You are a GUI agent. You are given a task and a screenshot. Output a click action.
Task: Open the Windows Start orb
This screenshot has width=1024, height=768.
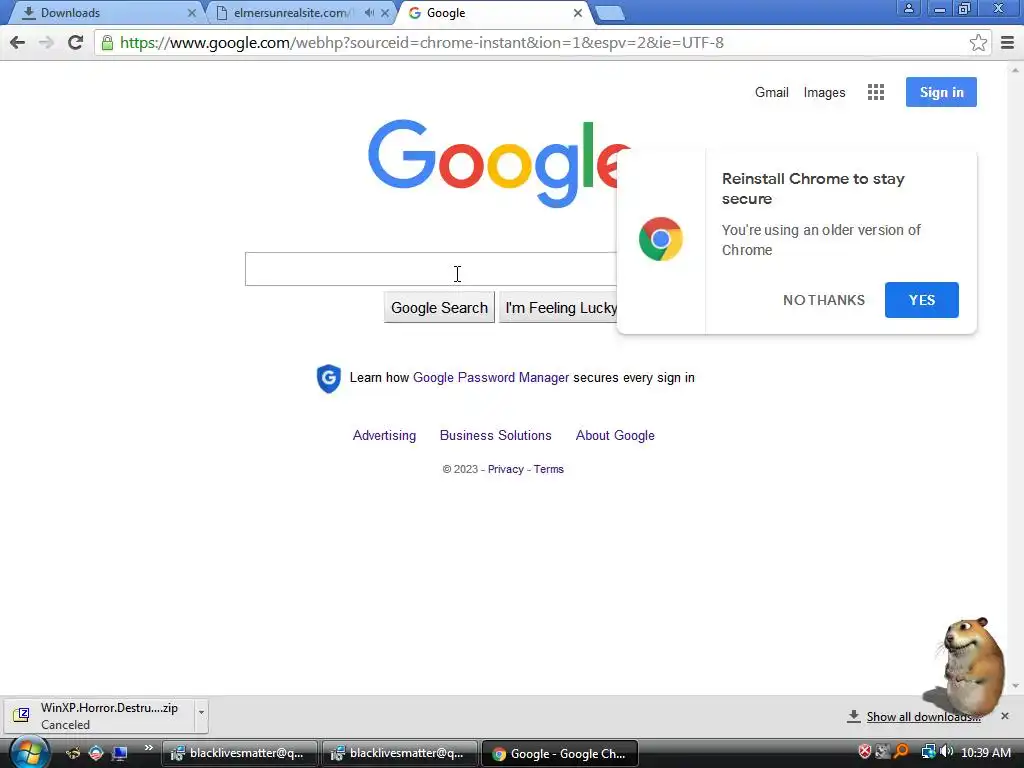29,752
